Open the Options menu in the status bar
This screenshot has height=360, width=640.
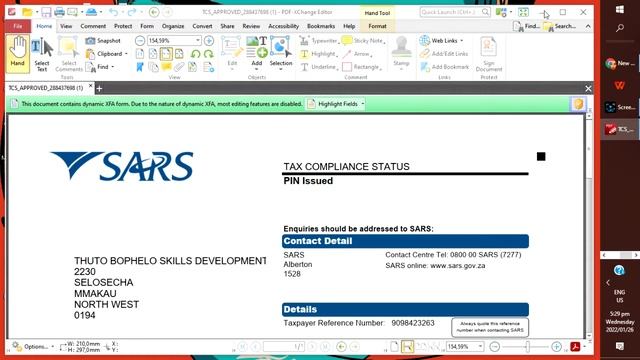point(33,347)
